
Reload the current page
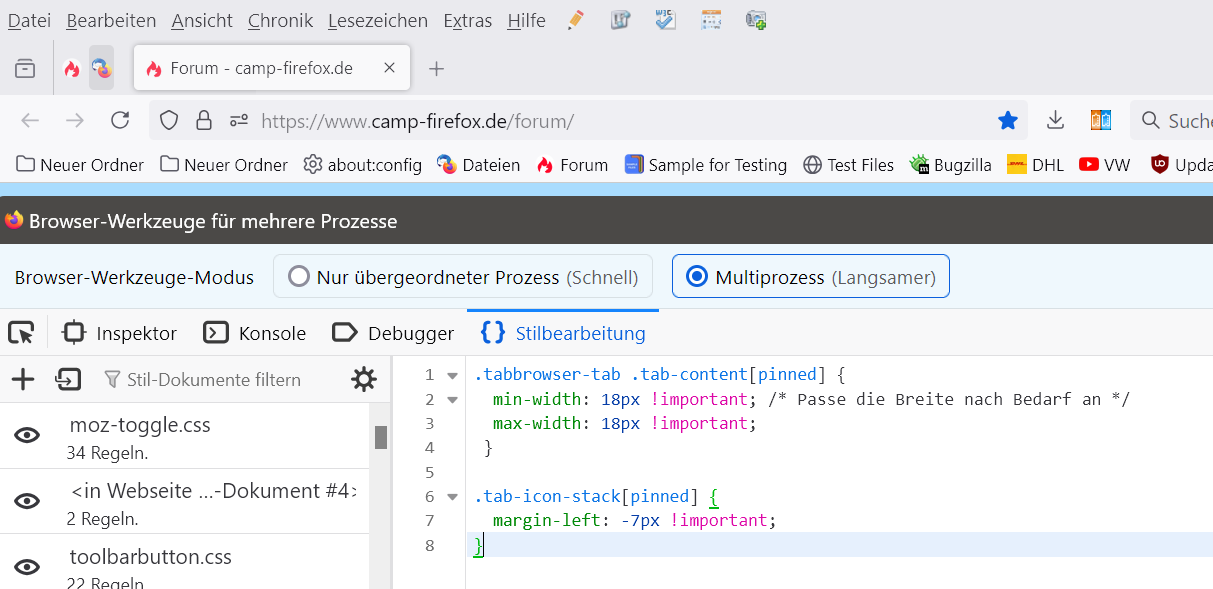(x=120, y=121)
